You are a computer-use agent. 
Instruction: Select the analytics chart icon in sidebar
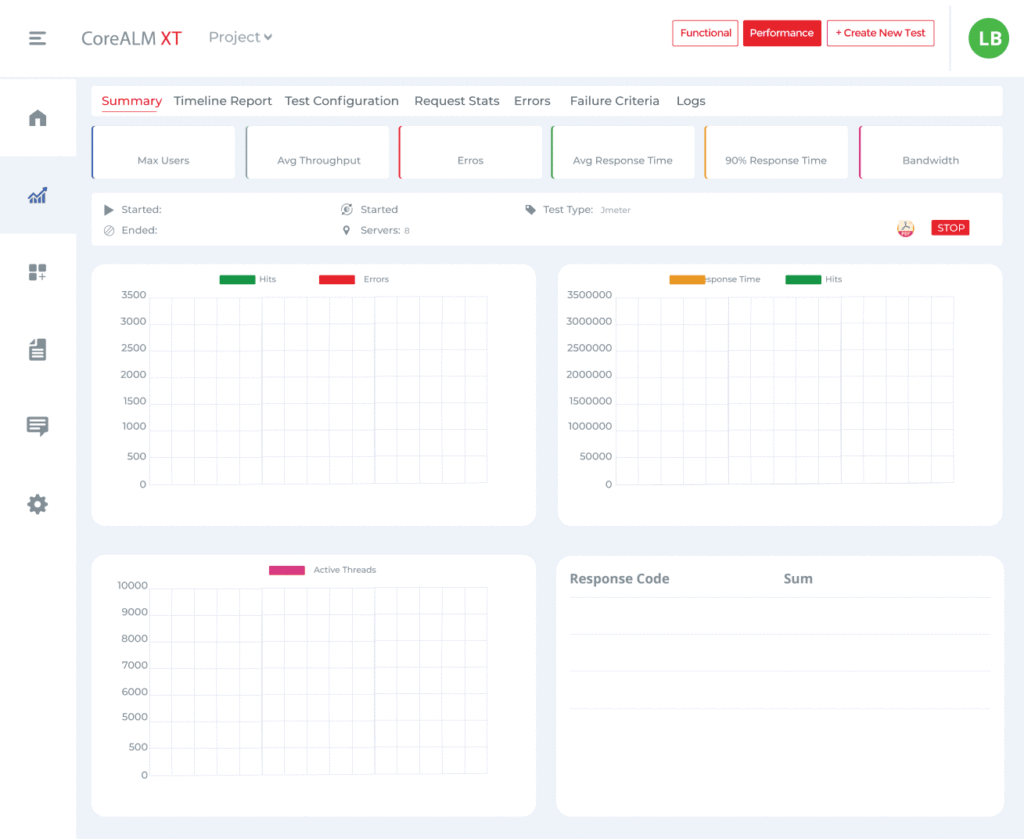pyautogui.click(x=38, y=196)
